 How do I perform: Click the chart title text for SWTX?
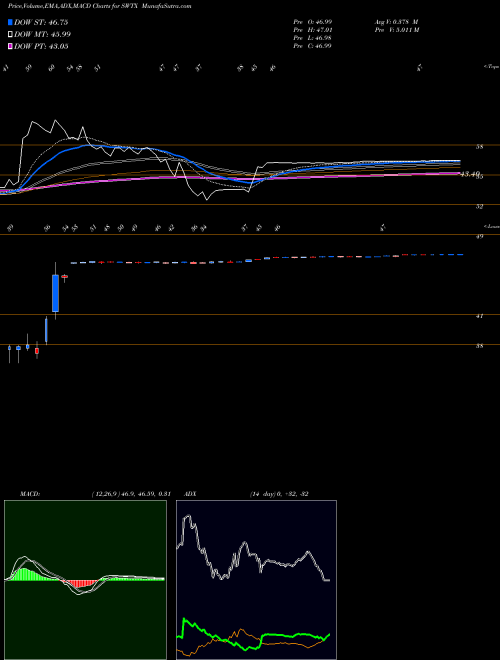point(100,6)
